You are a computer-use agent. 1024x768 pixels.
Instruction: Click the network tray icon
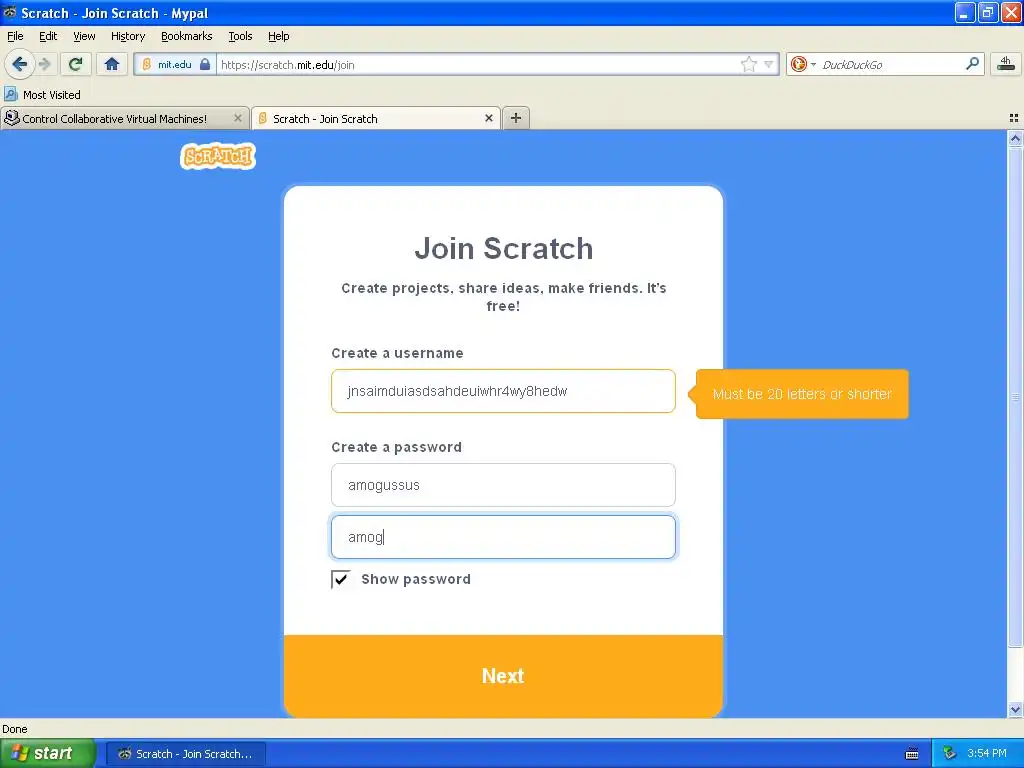coord(949,754)
